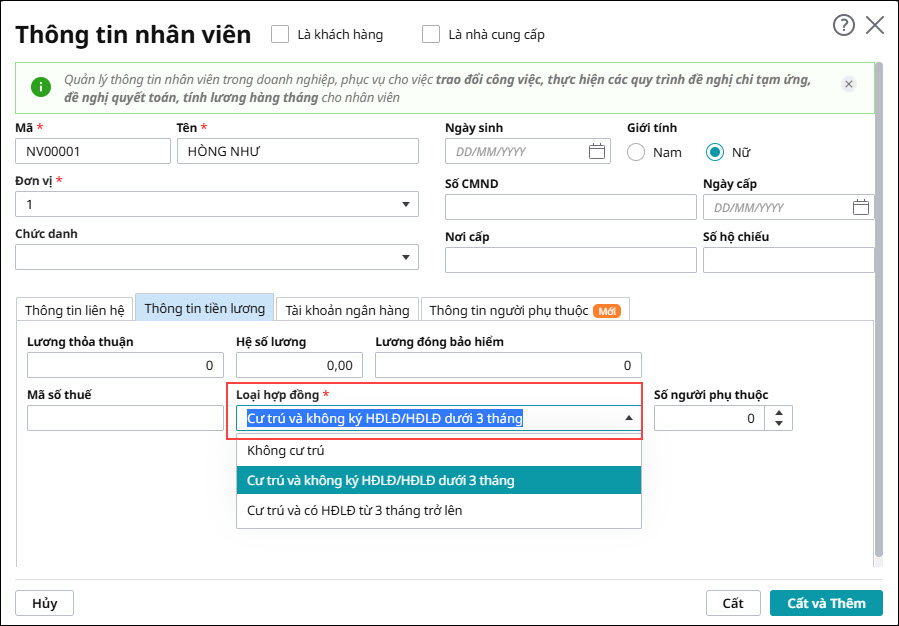Choose the Không cư trú option
This screenshot has width=899, height=626.
click(439, 451)
